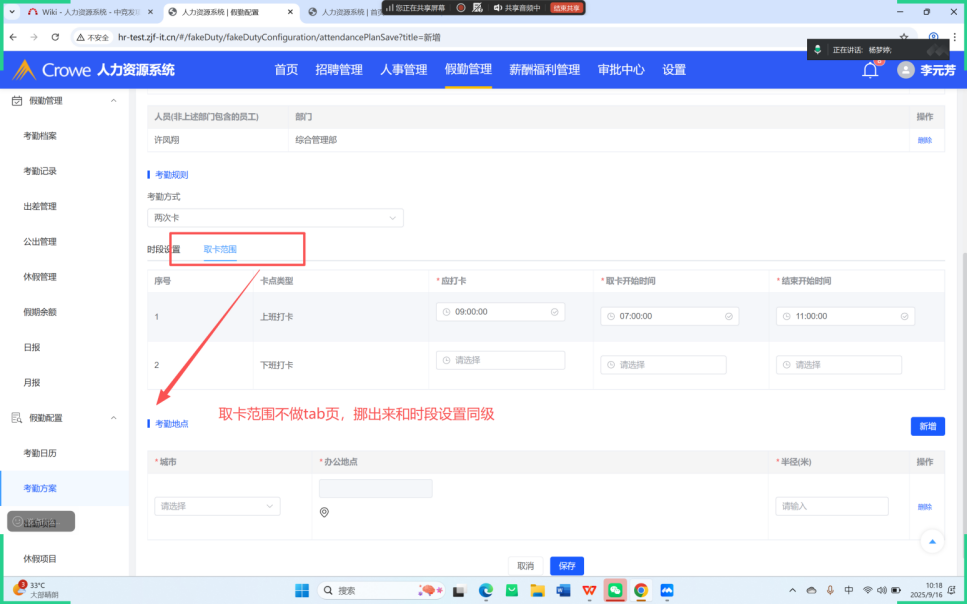Open 公出管理 in the sidebar
Image resolution: width=968 pixels, height=605 pixels.
tap(40, 241)
